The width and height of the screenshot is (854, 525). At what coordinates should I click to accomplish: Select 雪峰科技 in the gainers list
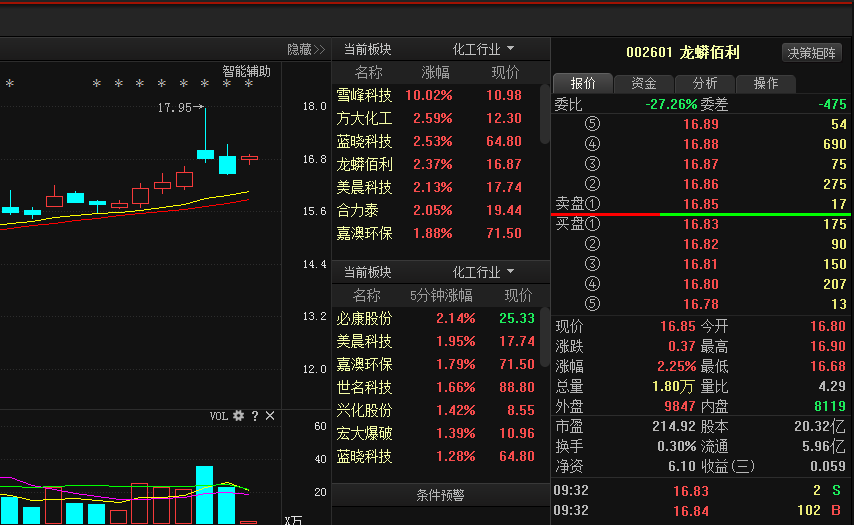click(364, 95)
